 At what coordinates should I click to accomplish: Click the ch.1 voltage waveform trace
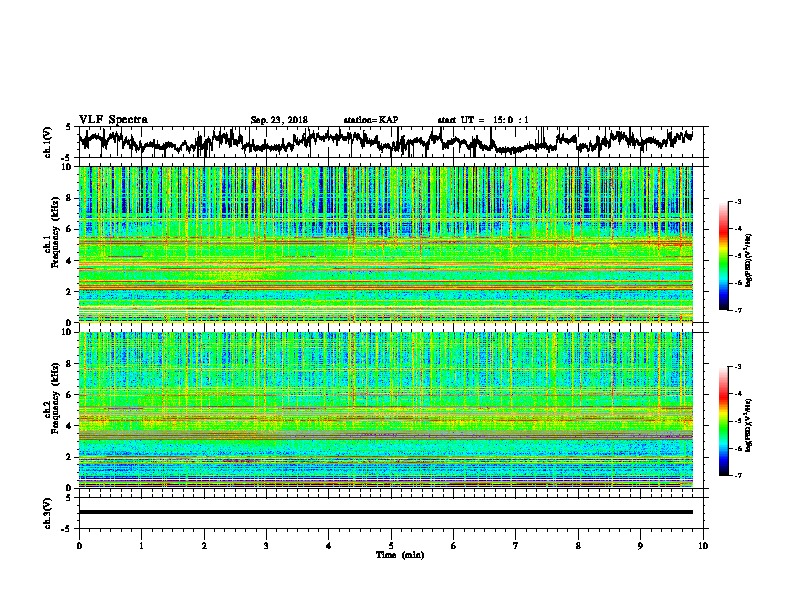coord(386,142)
